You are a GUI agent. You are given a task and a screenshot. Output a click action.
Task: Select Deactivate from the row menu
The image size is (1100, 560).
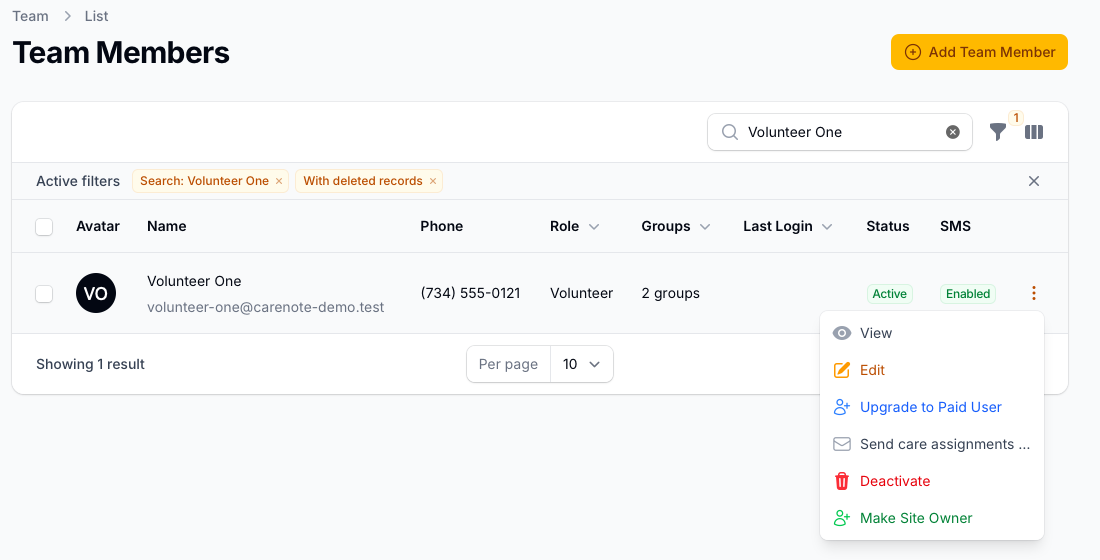coord(932,481)
